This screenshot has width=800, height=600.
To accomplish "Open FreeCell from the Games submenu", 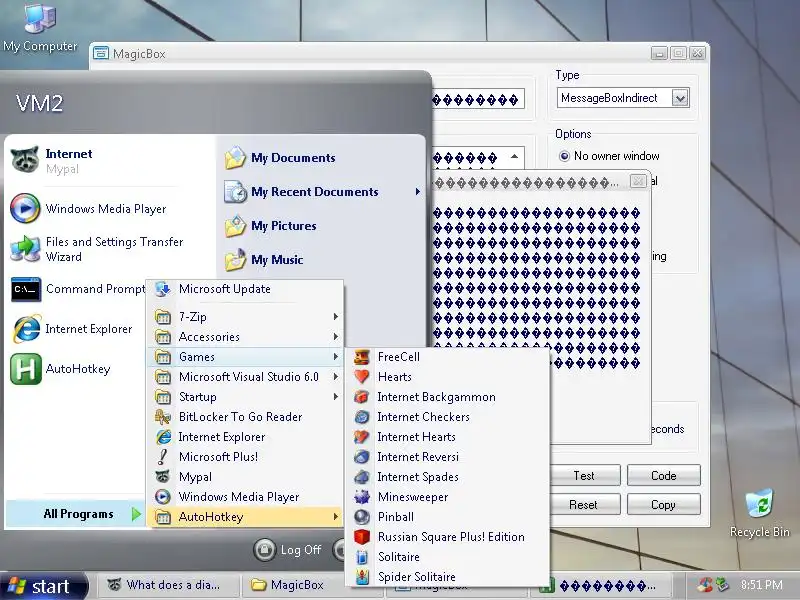I will (447, 357).
